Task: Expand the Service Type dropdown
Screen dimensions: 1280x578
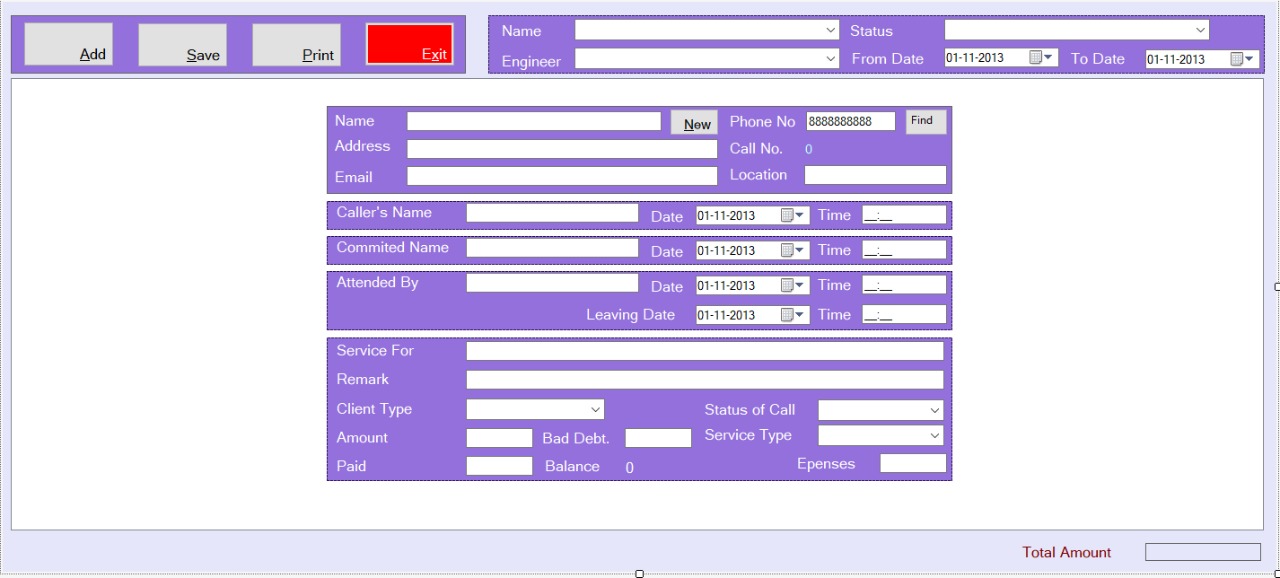Action: click(x=934, y=435)
